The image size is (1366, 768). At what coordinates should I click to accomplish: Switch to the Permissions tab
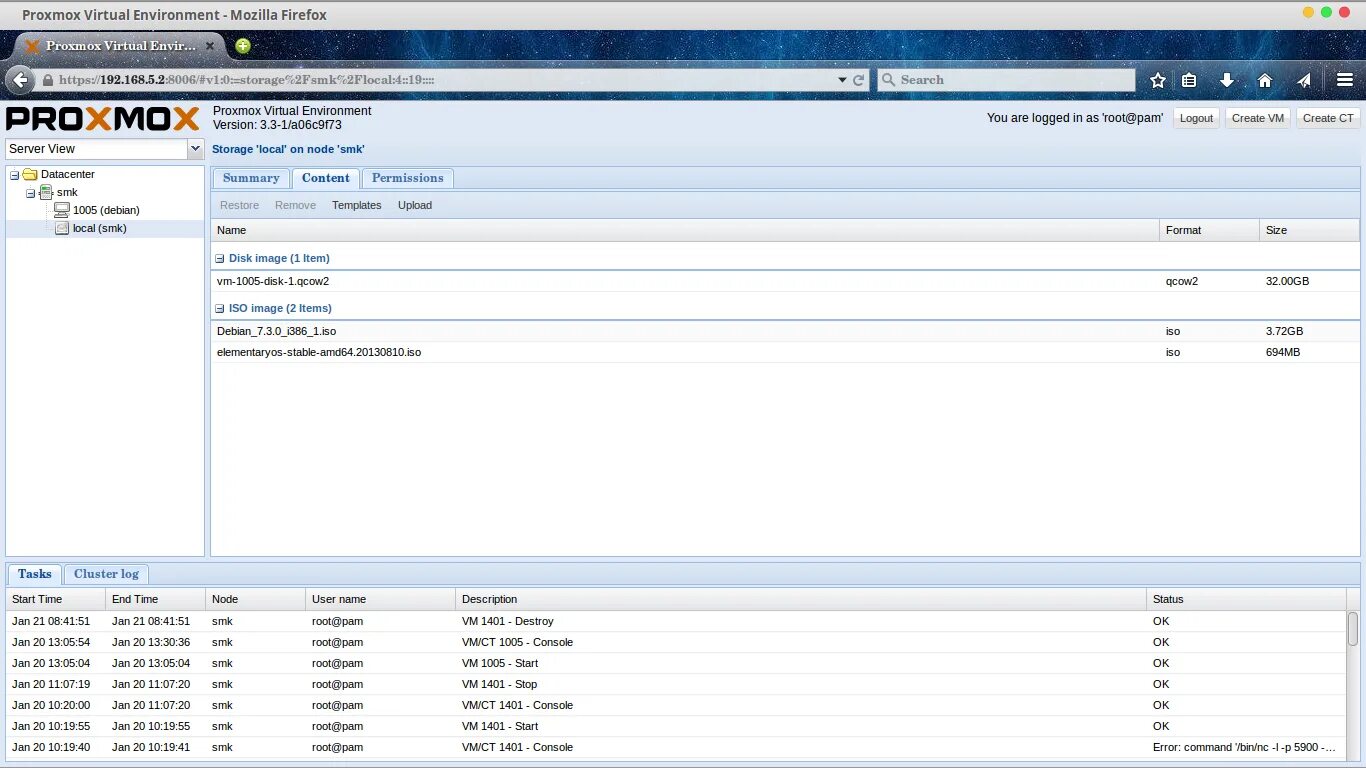(408, 178)
